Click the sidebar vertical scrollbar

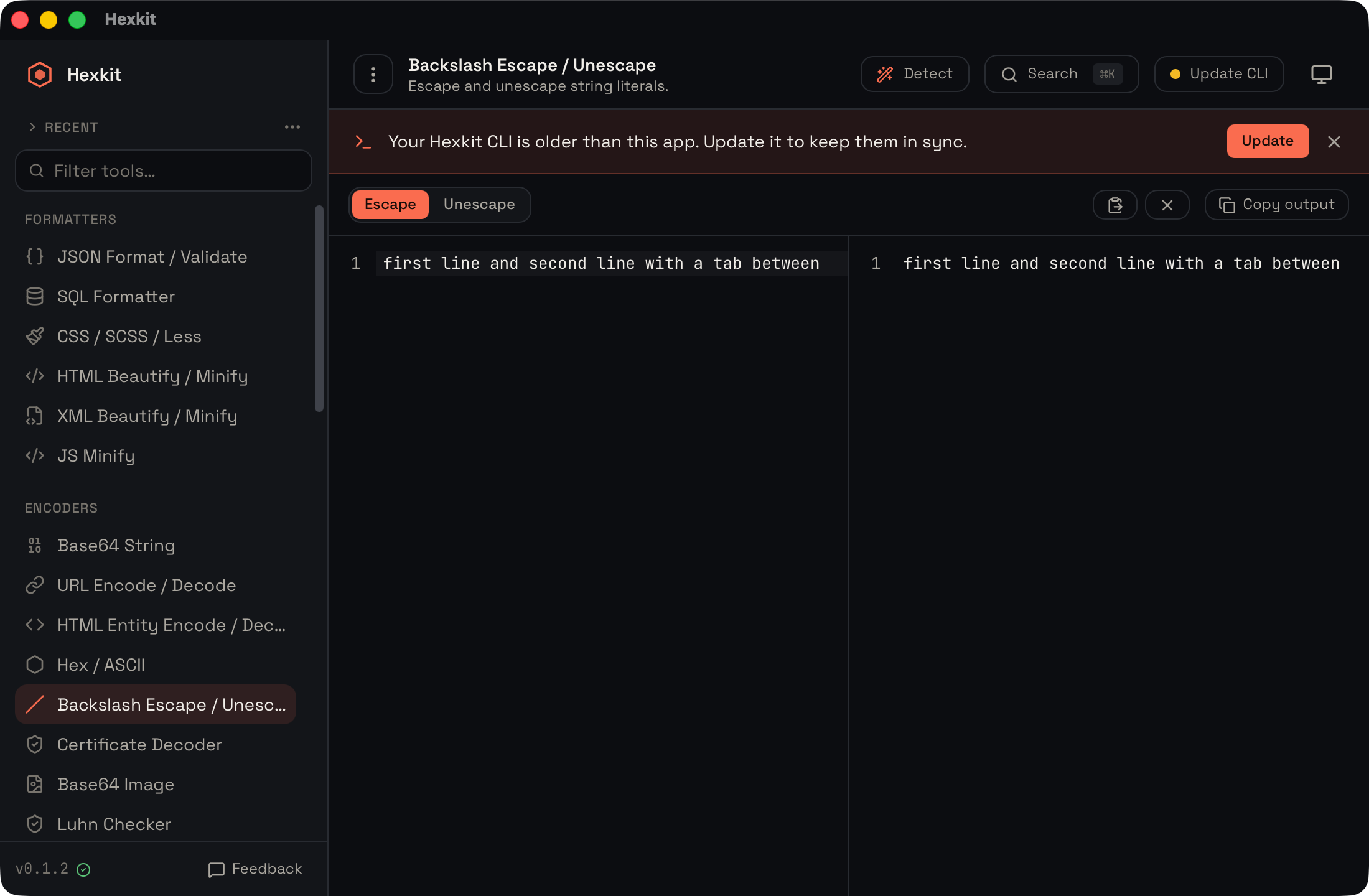pos(319,309)
